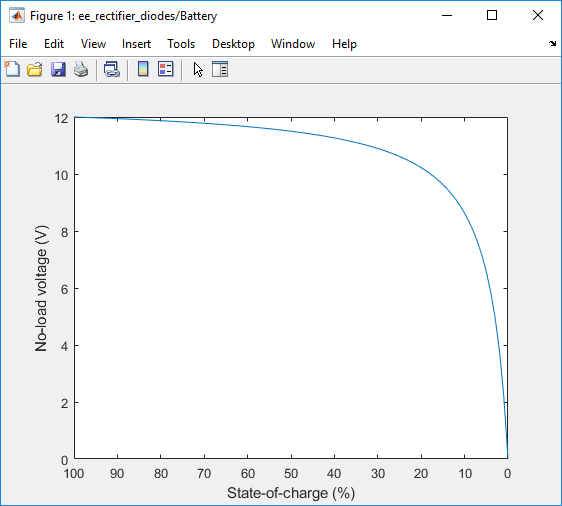Insert a legend from the toolbar

click(166, 69)
